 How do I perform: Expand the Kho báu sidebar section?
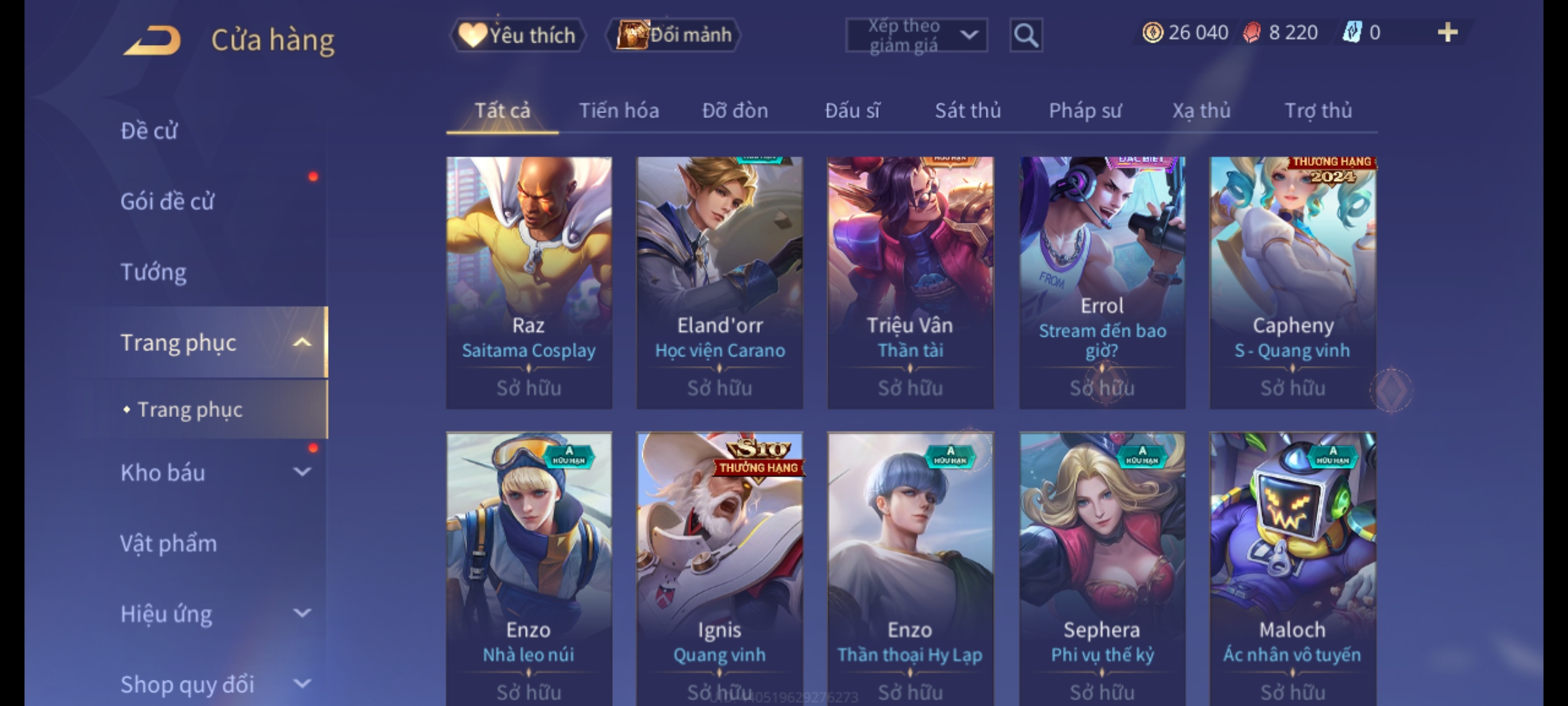[x=302, y=472]
